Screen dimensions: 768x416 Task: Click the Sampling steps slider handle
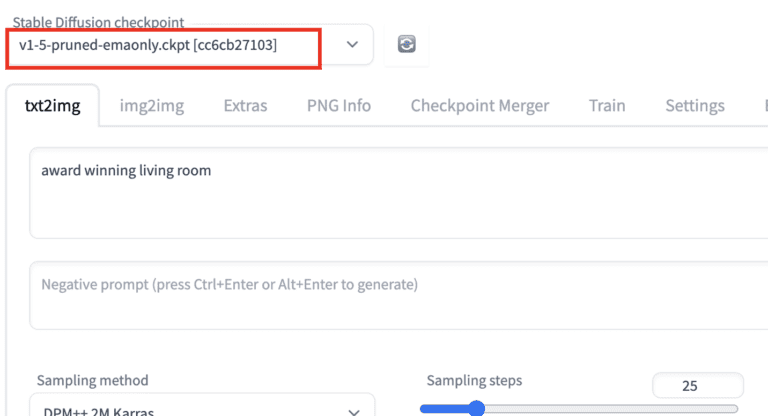pos(477,408)
